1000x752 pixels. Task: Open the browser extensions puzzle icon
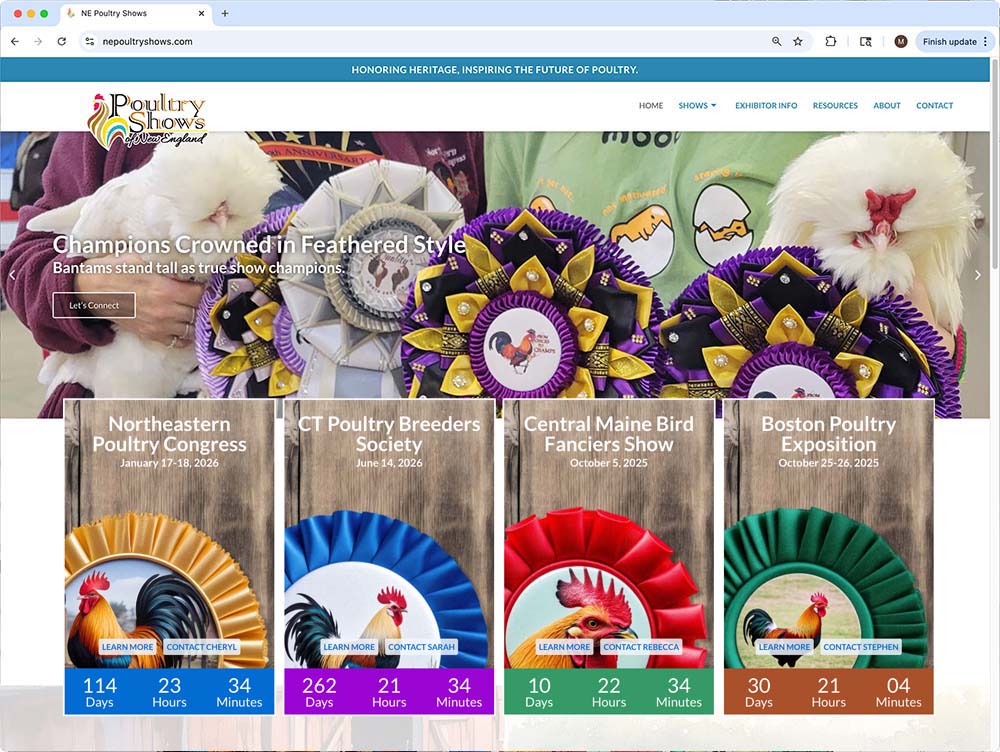831,42
